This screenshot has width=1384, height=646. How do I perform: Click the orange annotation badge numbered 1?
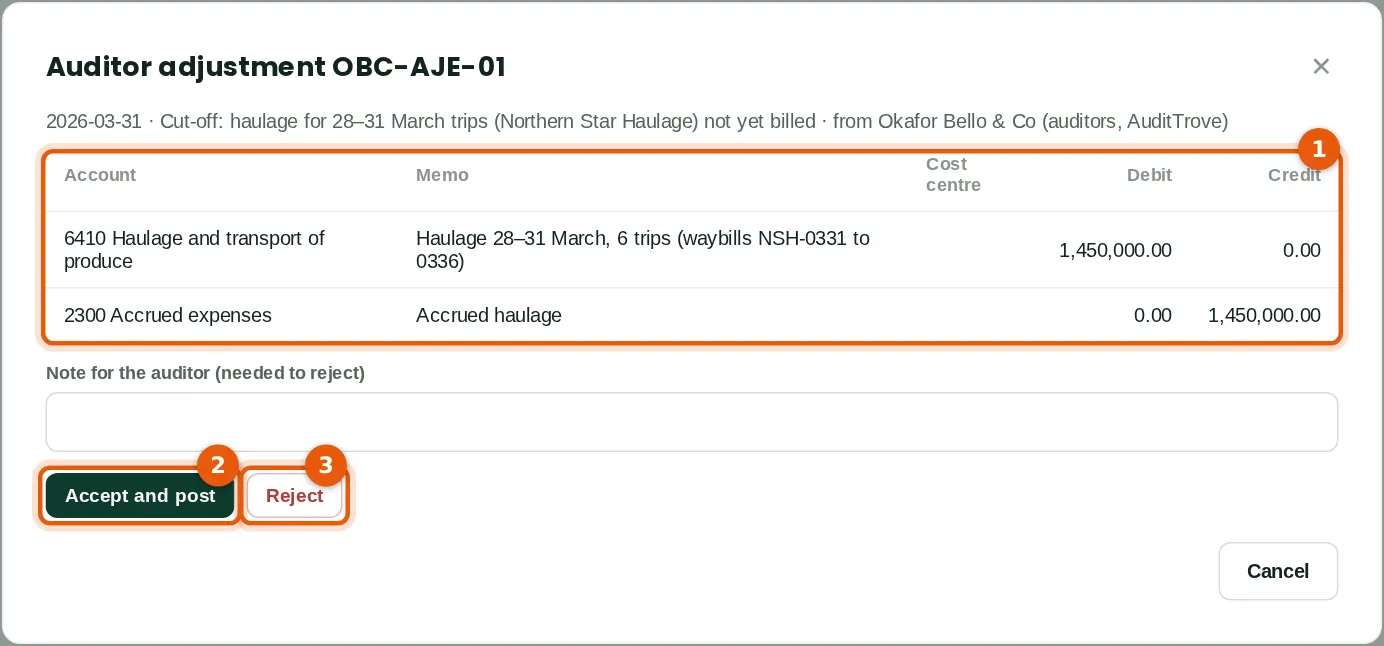coord(1318,150)
